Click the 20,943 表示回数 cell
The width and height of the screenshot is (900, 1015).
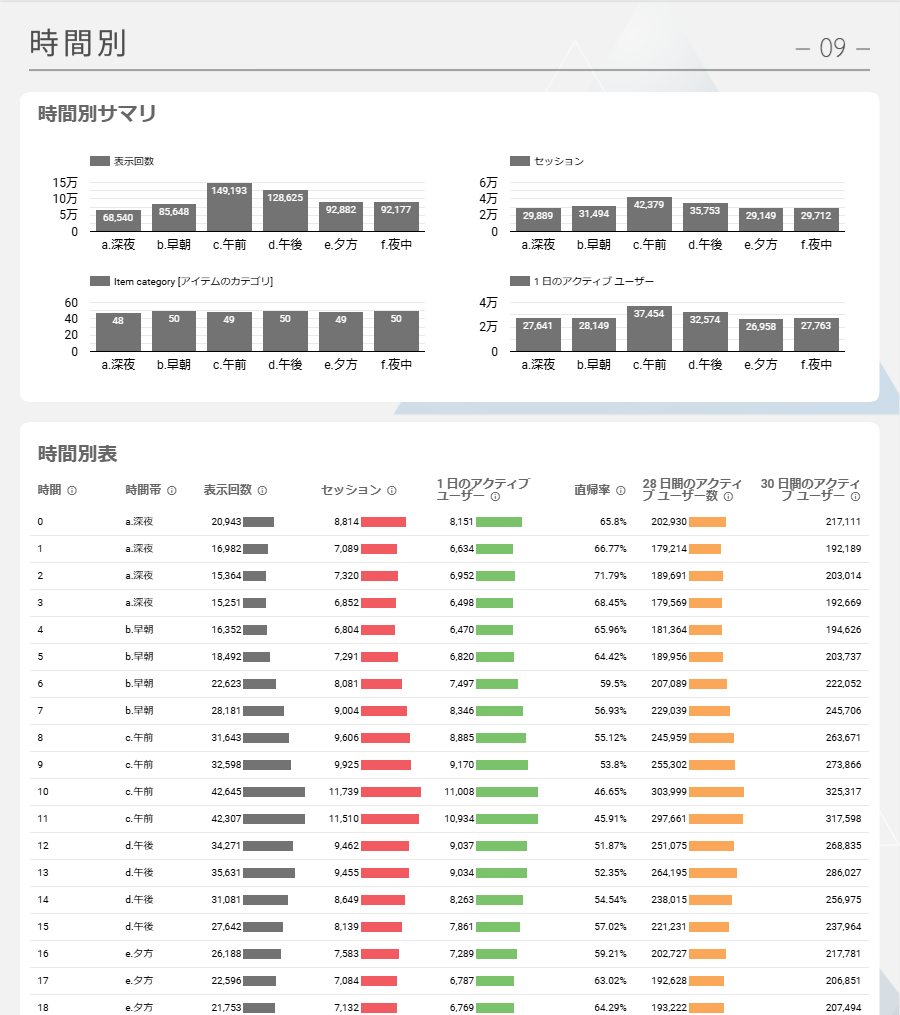[226, 522]
